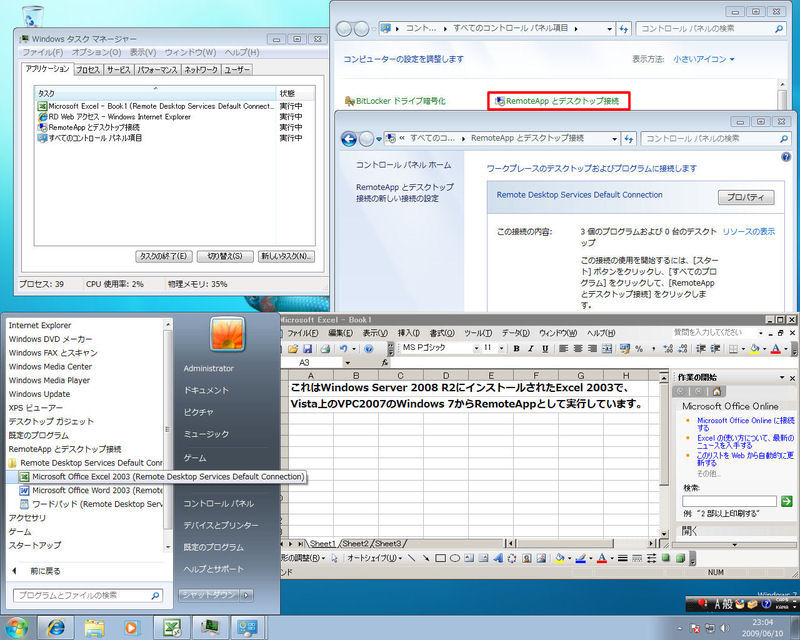
Task: Click the Home icon in Excel task pane
Action: click(x=716, y=391)
